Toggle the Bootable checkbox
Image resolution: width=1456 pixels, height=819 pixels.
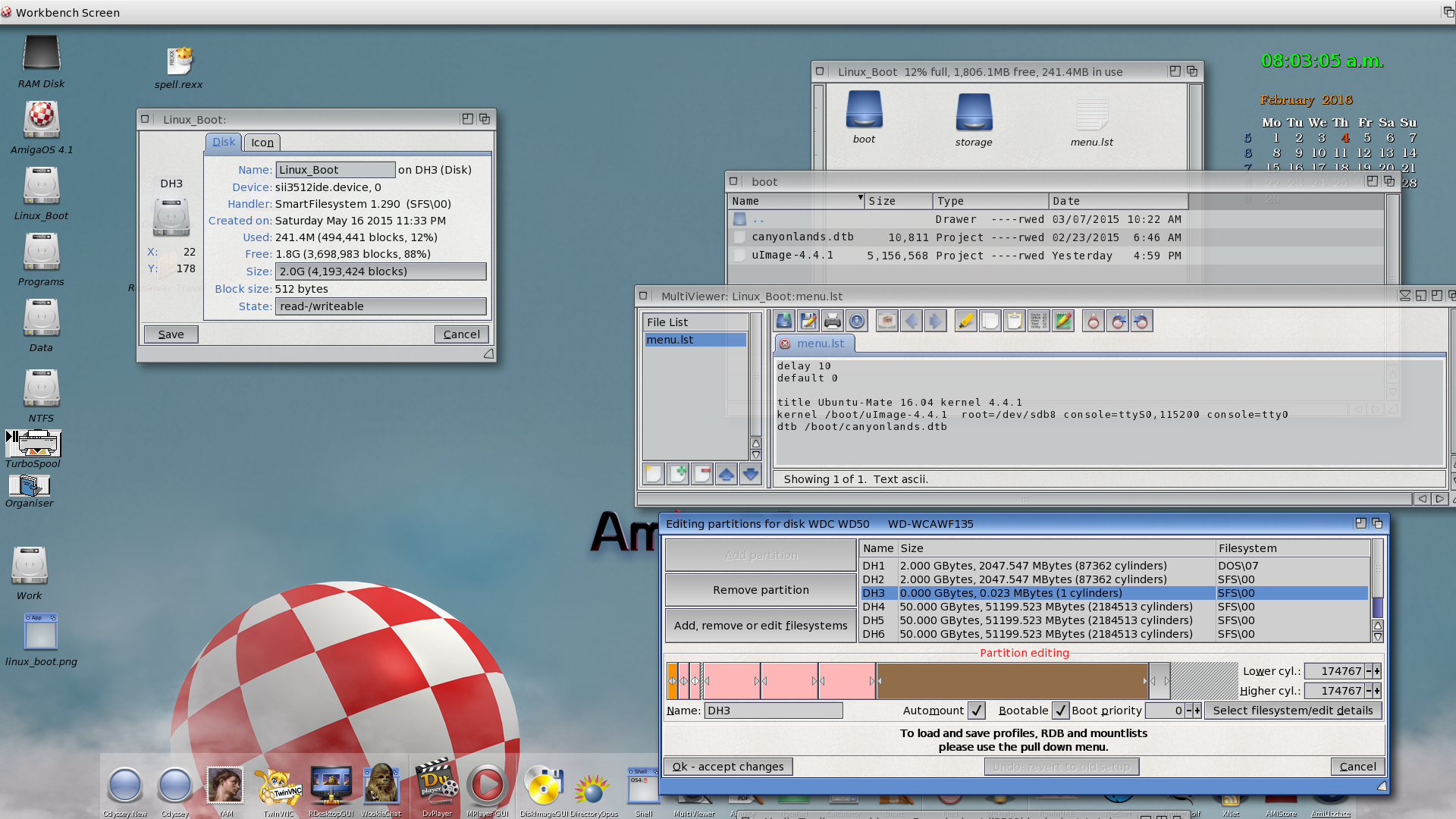1060,711
